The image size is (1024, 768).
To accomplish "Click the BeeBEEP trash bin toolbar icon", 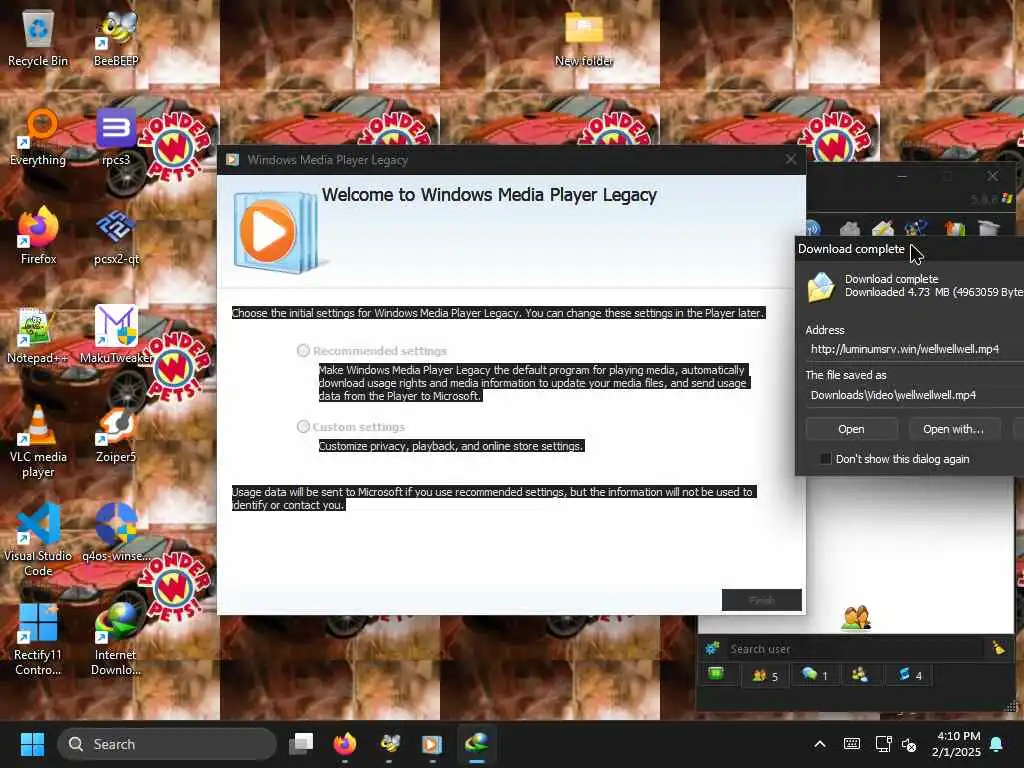I will pyautogui.click(x=989, y=228).
